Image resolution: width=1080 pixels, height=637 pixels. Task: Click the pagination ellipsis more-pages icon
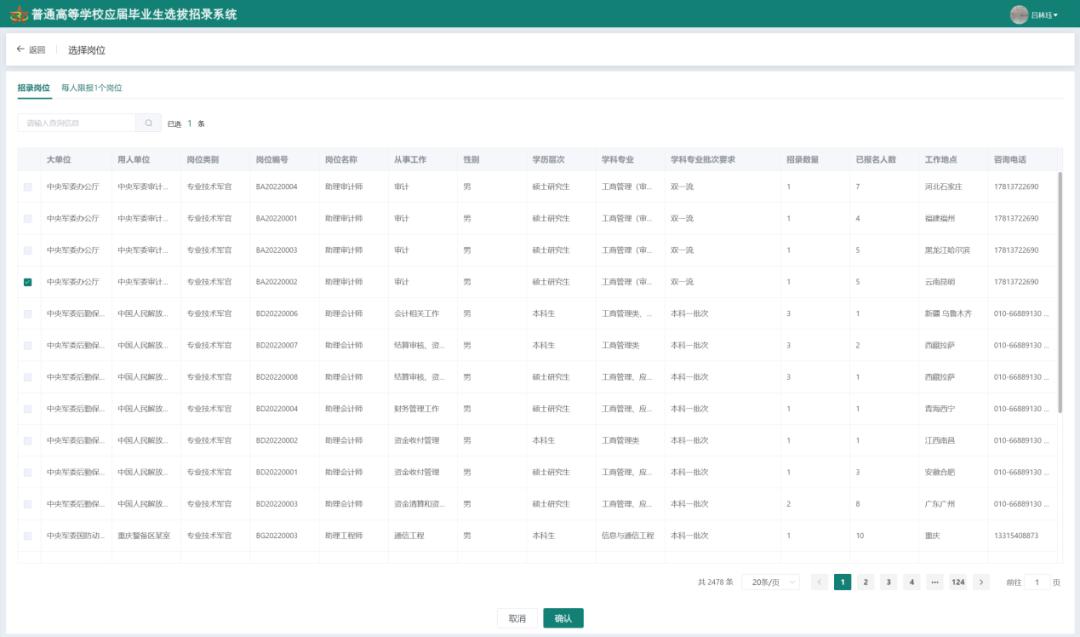[935, 582]
